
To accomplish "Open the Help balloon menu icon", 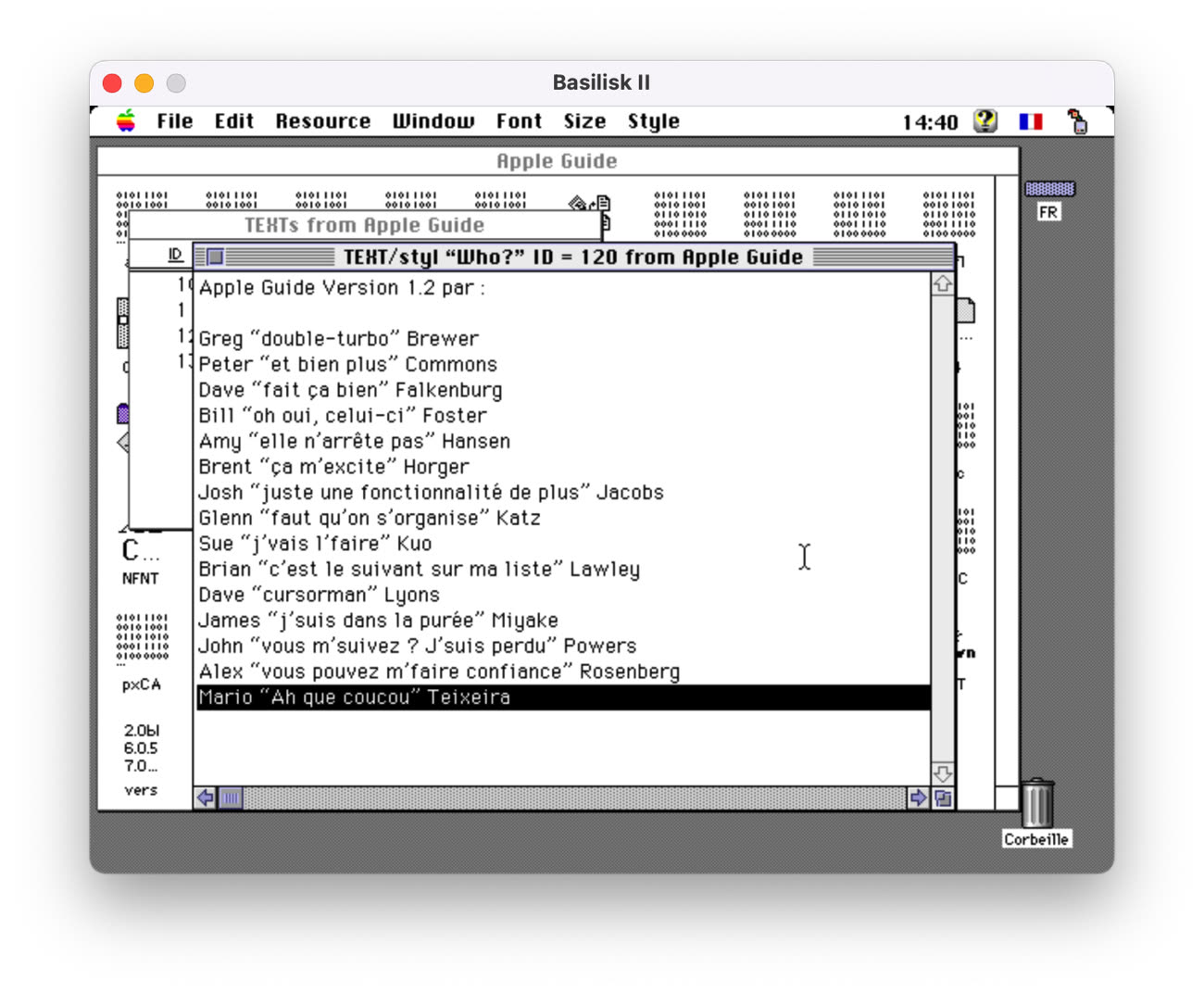I will tap(985, 121).
